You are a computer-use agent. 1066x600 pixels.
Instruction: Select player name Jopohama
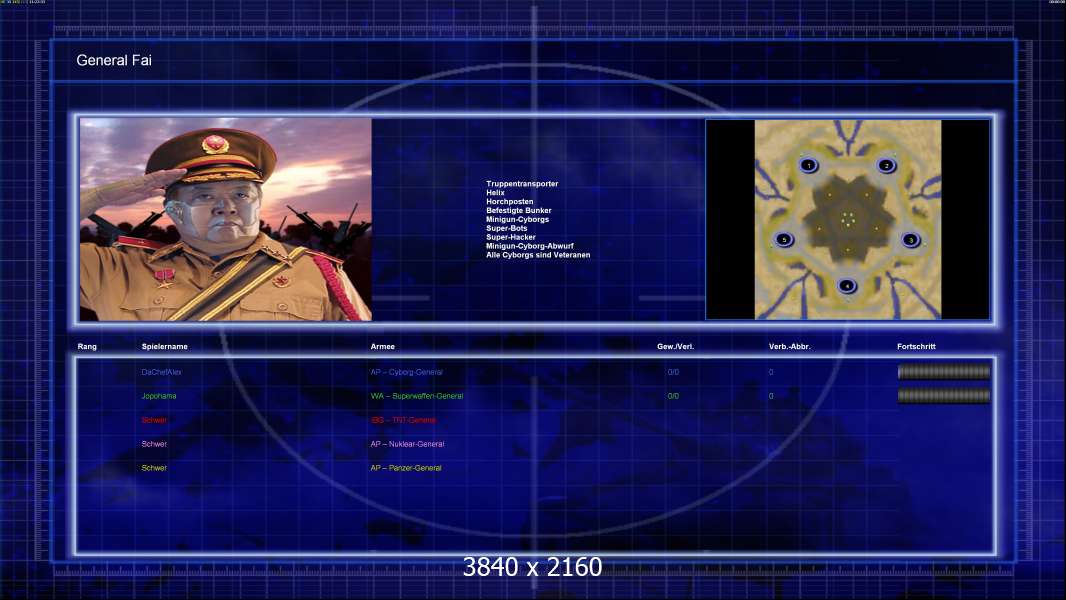pyautogui.click(x=159, y=396)
